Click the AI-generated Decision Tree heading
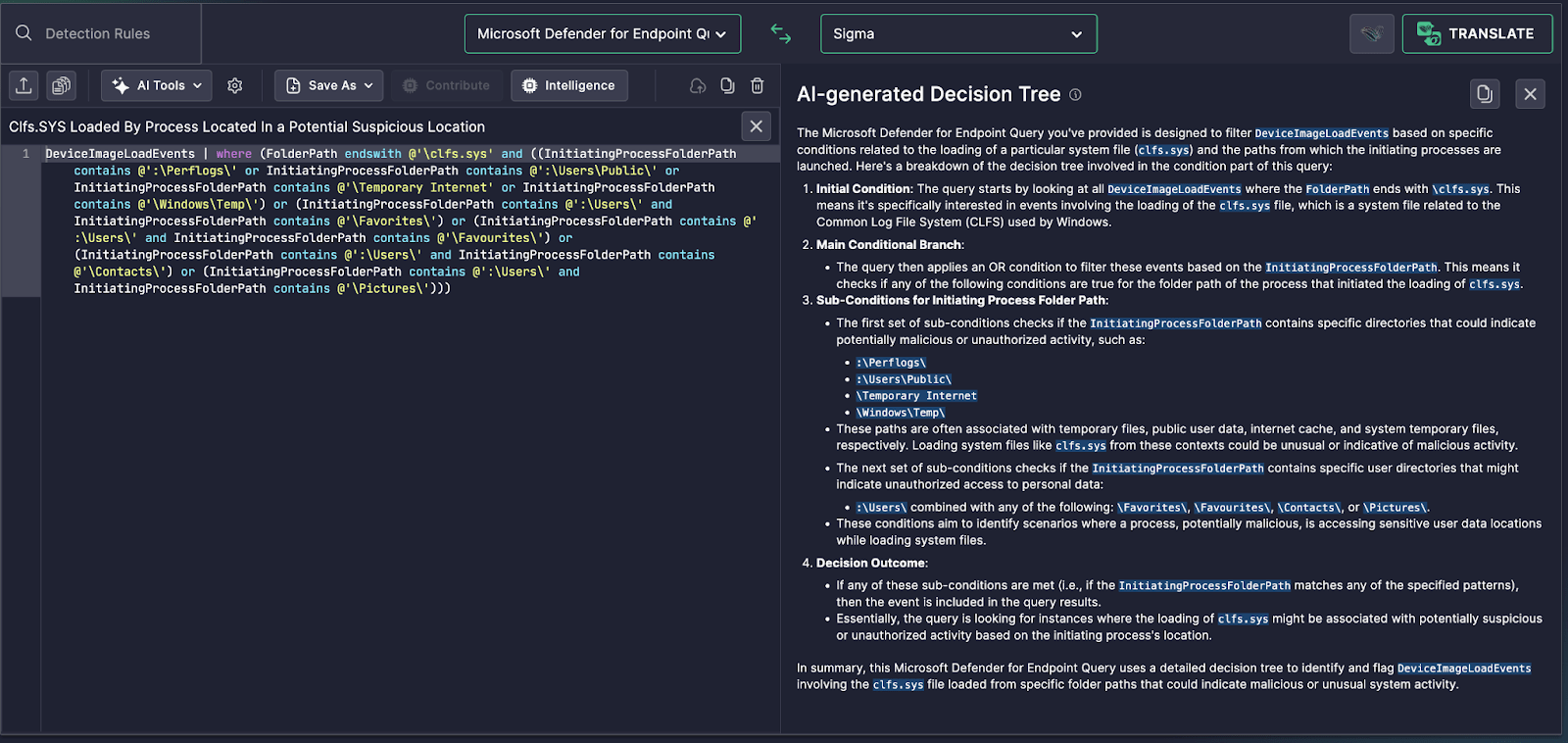 (x=928, y=94)
